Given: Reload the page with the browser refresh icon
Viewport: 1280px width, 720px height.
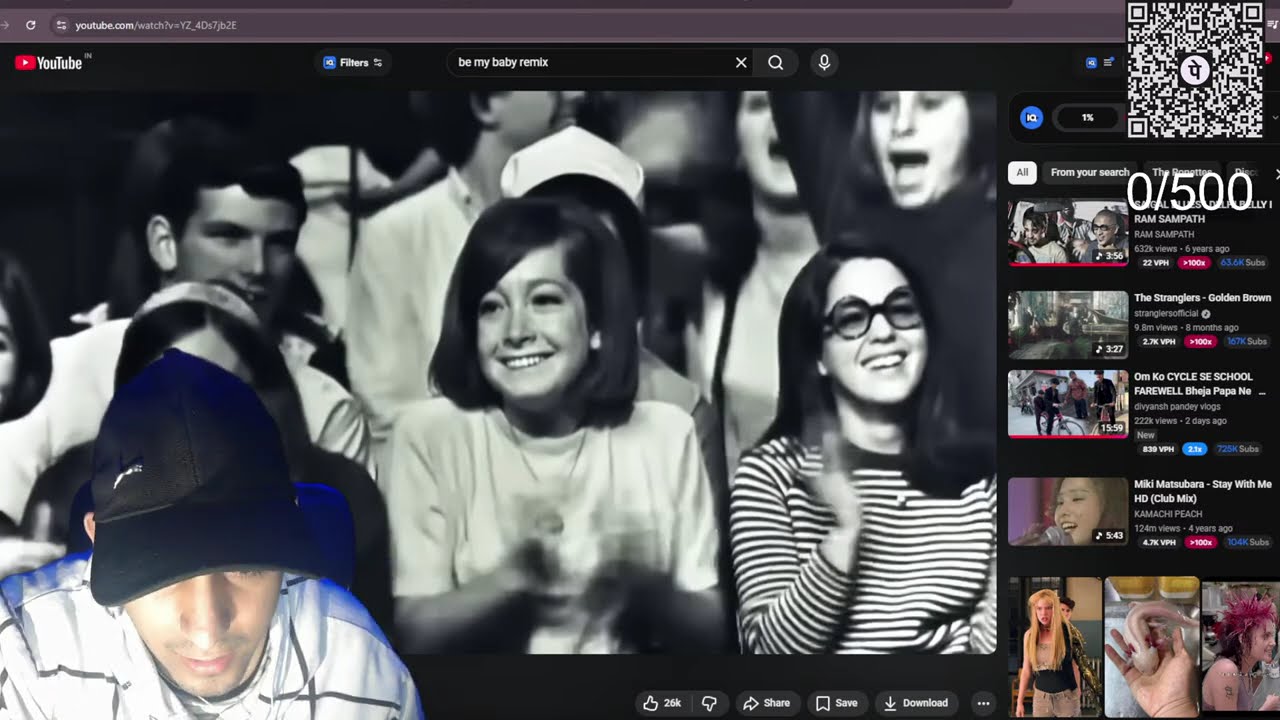Looking at the screenshot, I should [x=31, y=25].
